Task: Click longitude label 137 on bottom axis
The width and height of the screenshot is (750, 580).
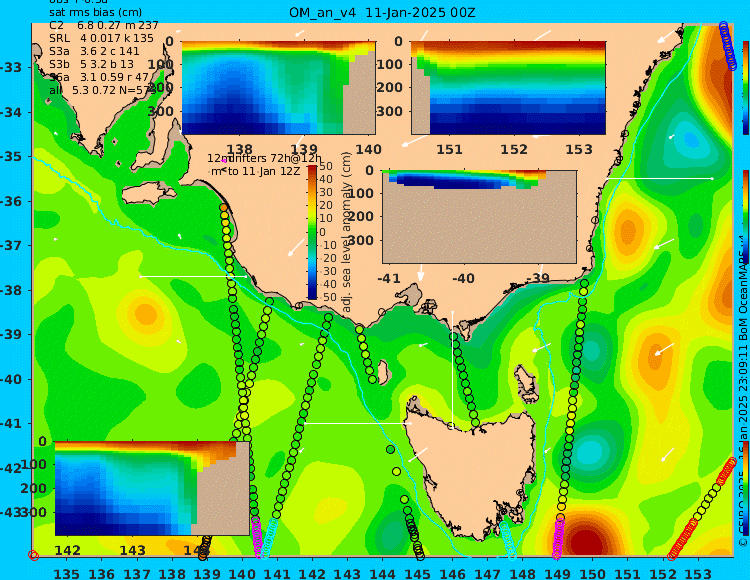Action: pyautogui.click(x=137, y=573)
